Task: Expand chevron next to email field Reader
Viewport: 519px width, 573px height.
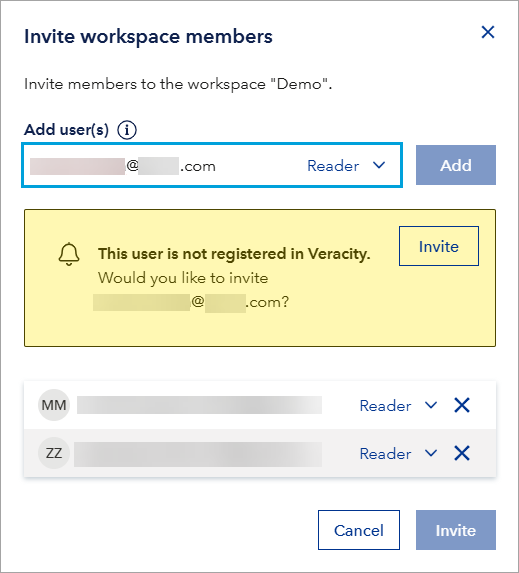Action: [379, 166]
